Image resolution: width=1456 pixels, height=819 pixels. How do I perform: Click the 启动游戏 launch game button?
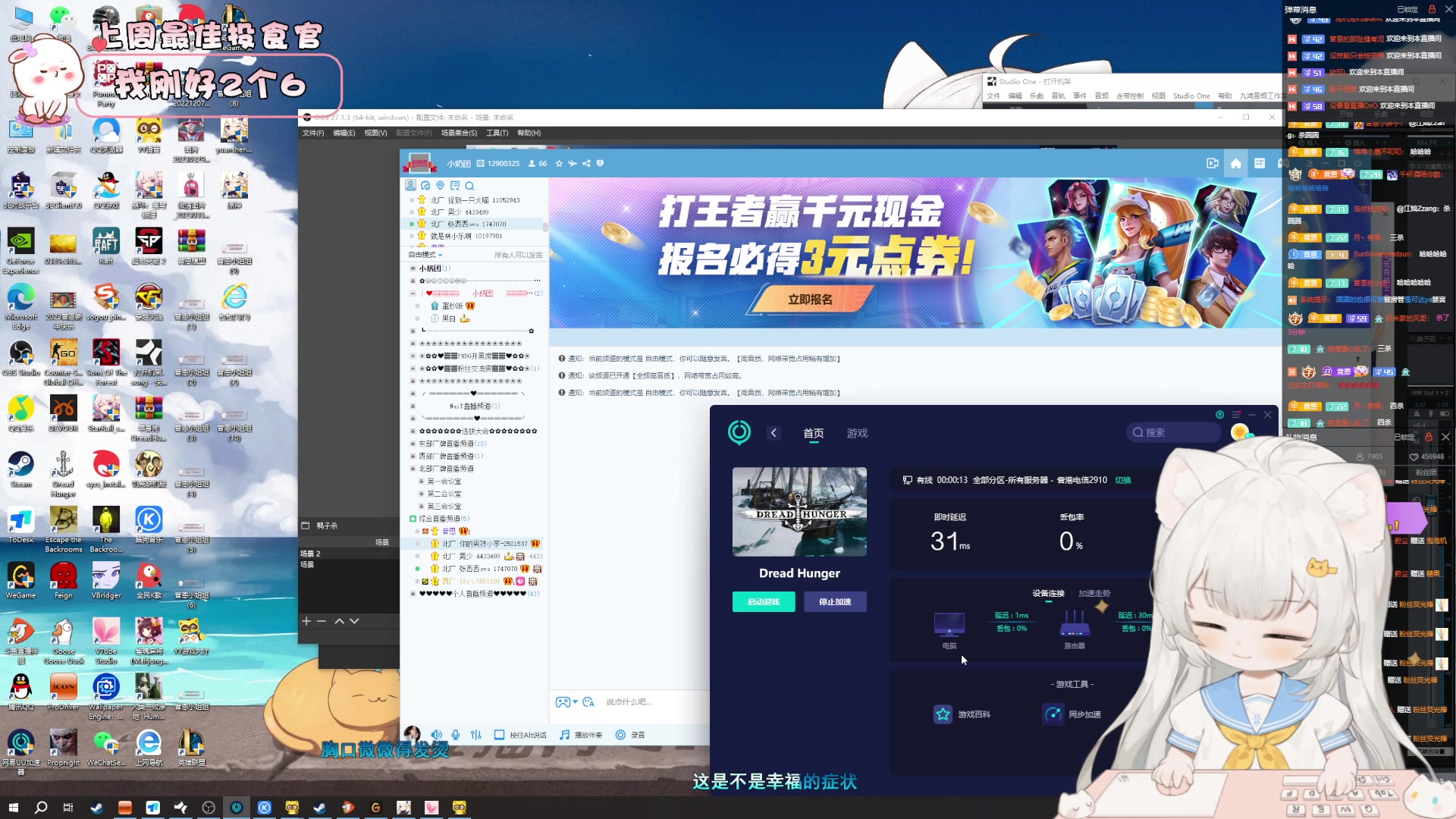(763, 601)
